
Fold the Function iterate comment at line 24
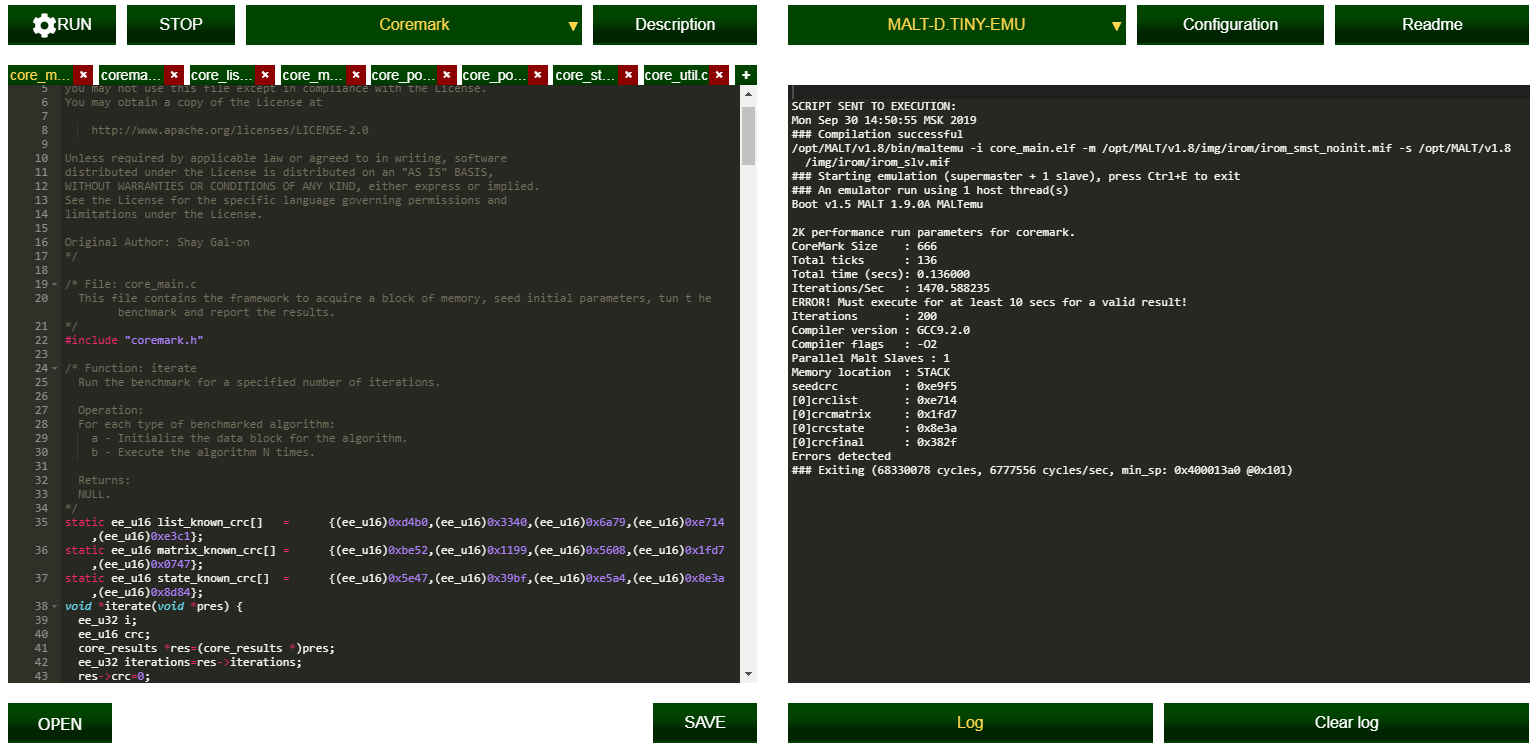(54, 369)
